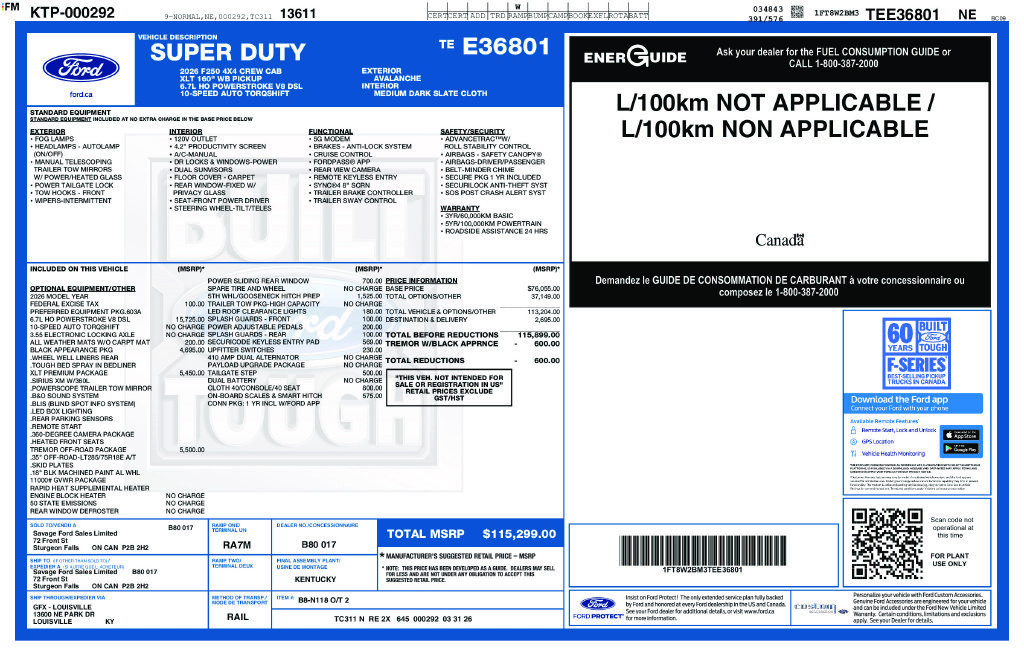Viewport: 1024px width, 663px height.
Task: Click the 'RAIL' method of transport value
Action: [x=238, y=617]
